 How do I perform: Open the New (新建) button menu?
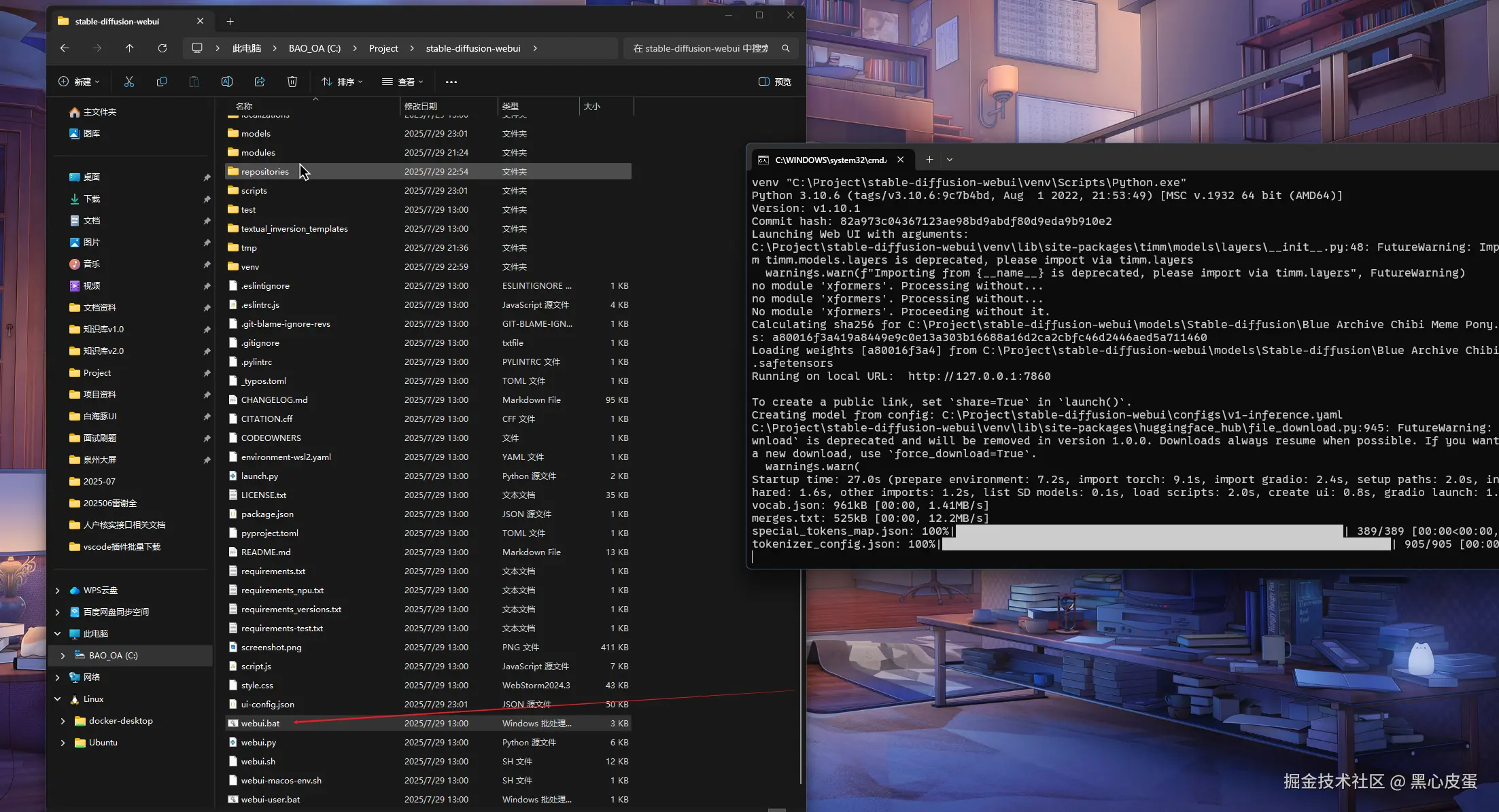click(x=79, y=82)
